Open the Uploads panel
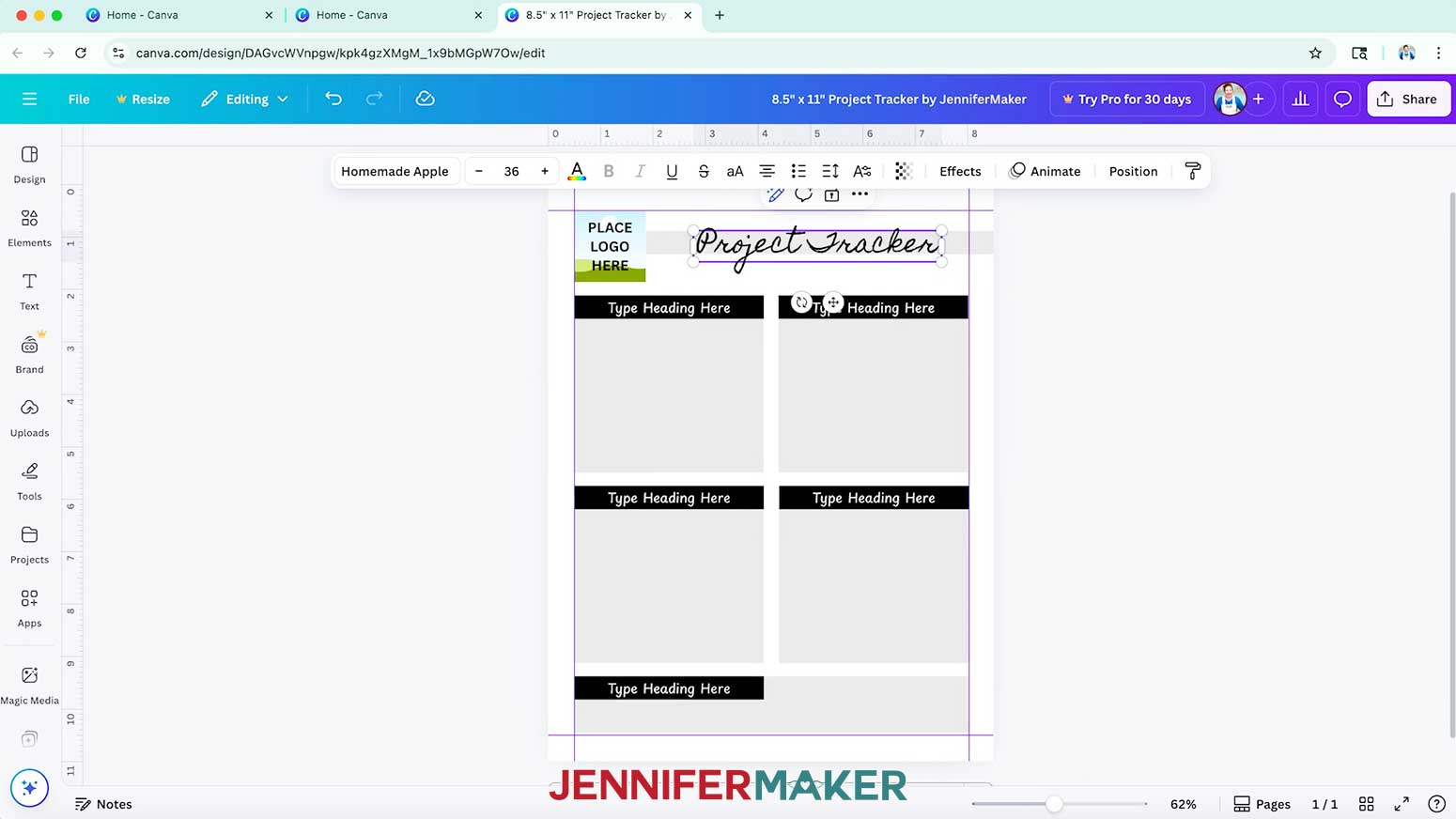 (29, 418)
